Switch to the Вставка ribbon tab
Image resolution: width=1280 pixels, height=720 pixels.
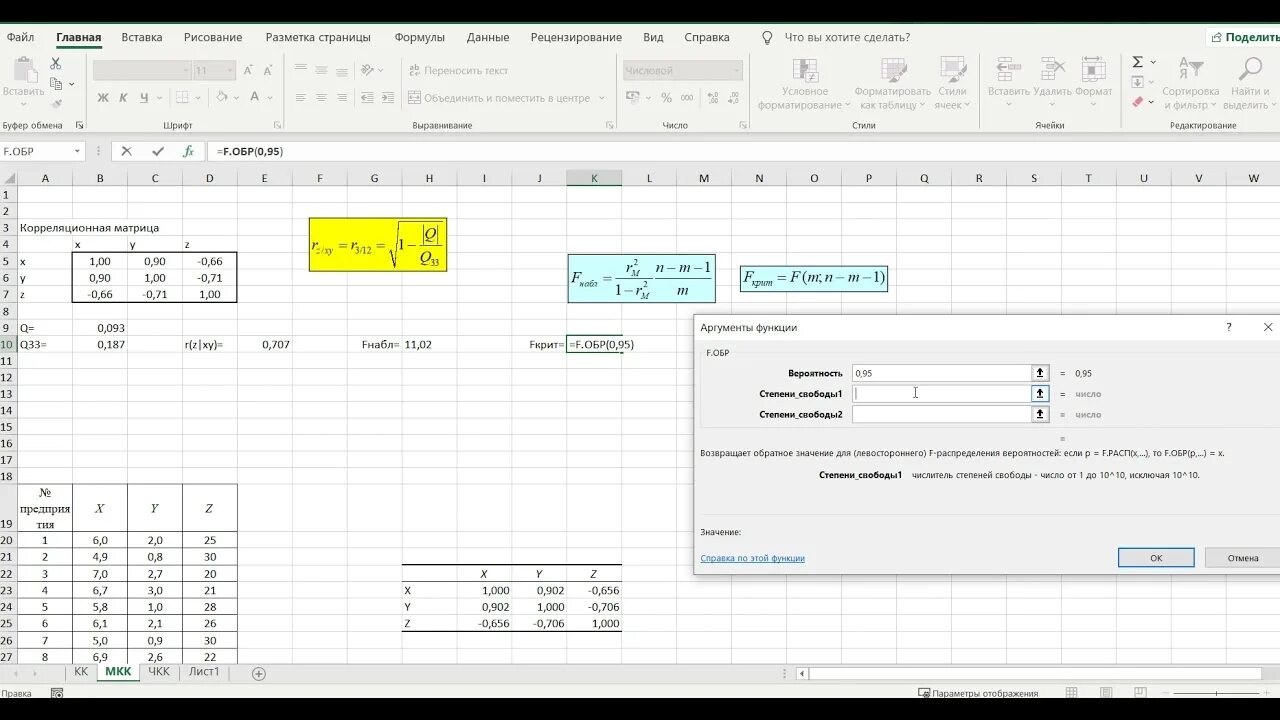click(x=142, y=37)
